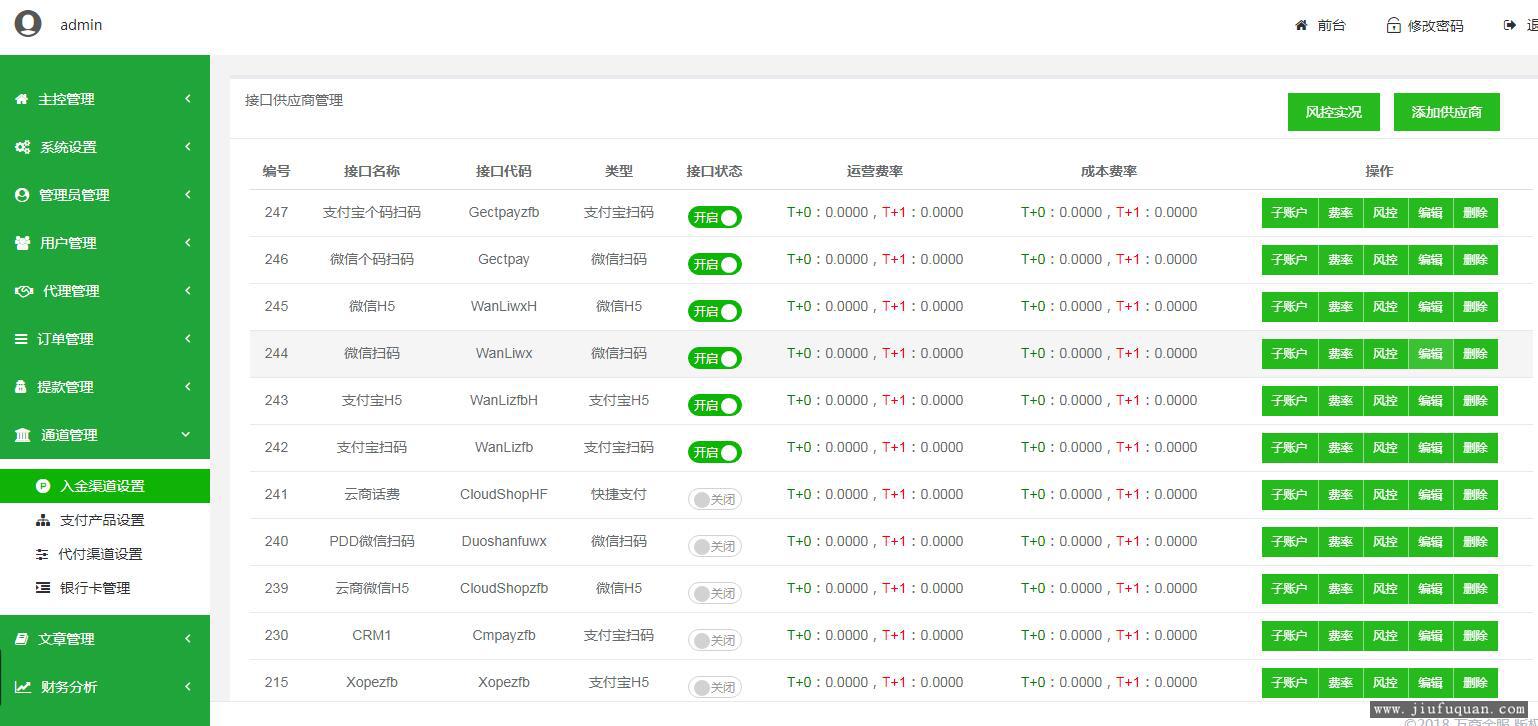Disable the 支付宝个码扫码 interface toggle

[x=714, y=217]
